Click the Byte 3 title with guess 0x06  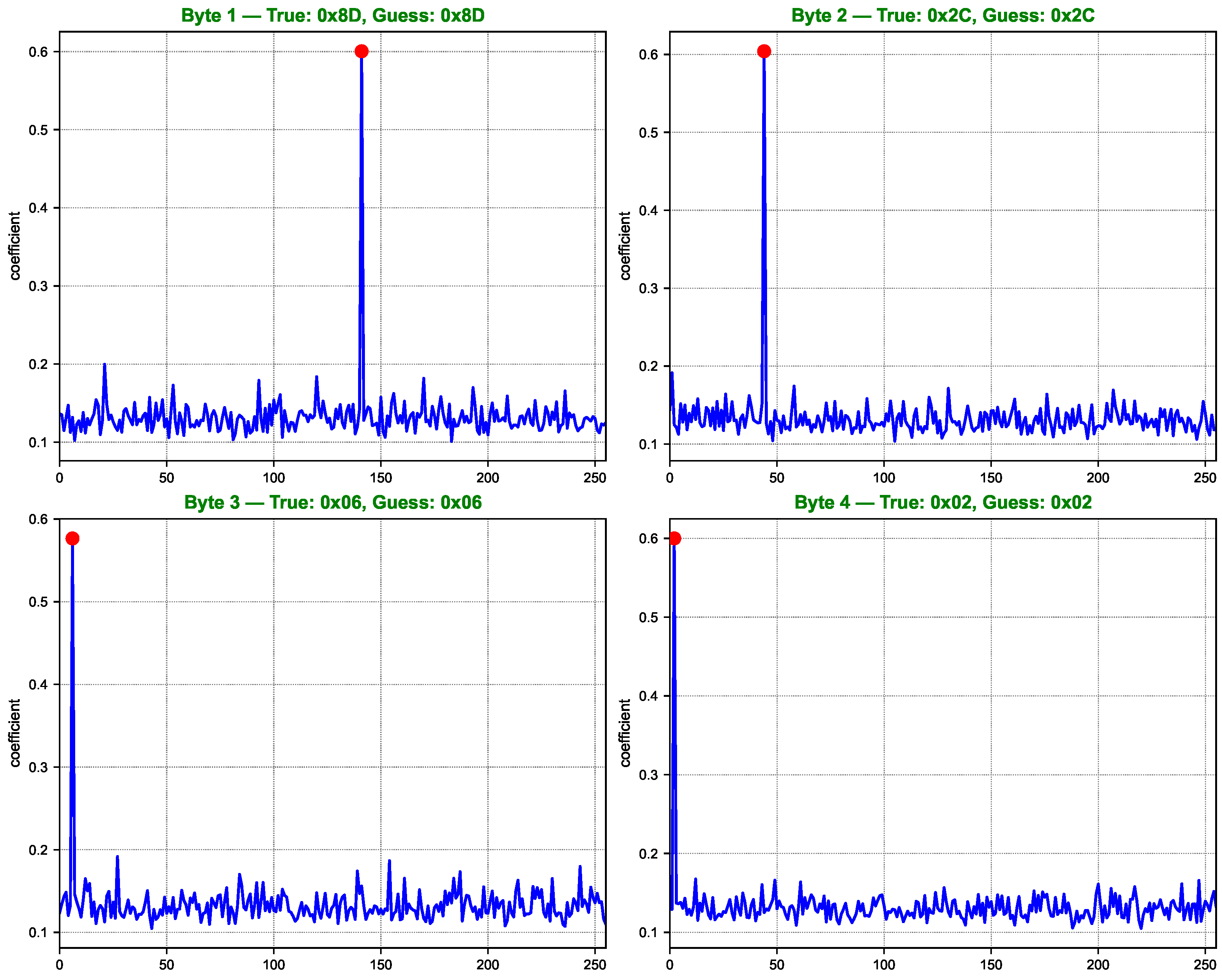pos(333,503)
